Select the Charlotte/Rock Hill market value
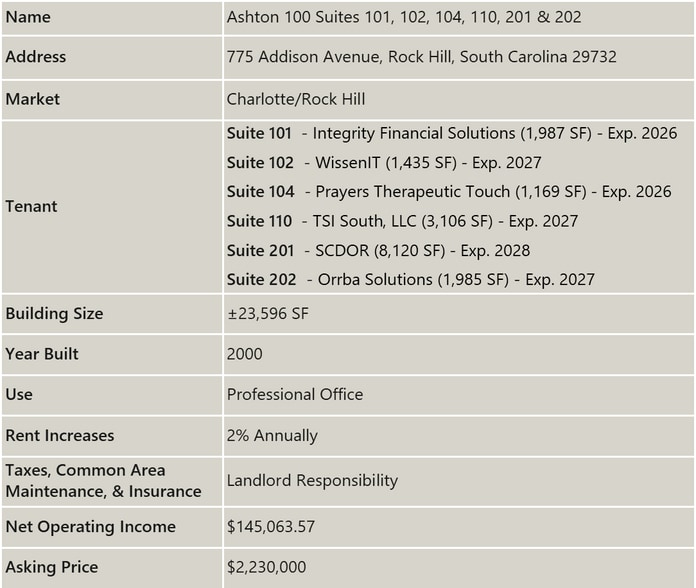The height and width of the screenshot is (588, 696). [296, 99]
